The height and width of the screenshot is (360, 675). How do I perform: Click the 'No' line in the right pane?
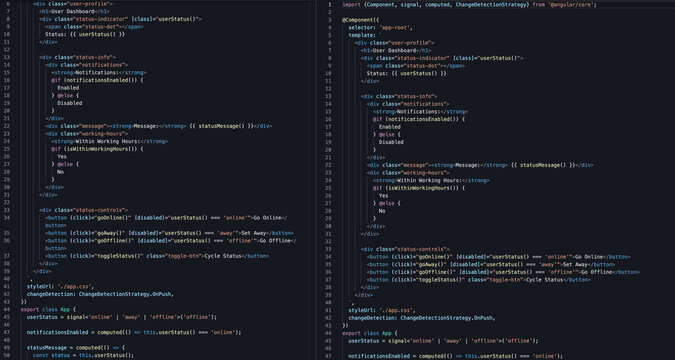pos(382,211)
